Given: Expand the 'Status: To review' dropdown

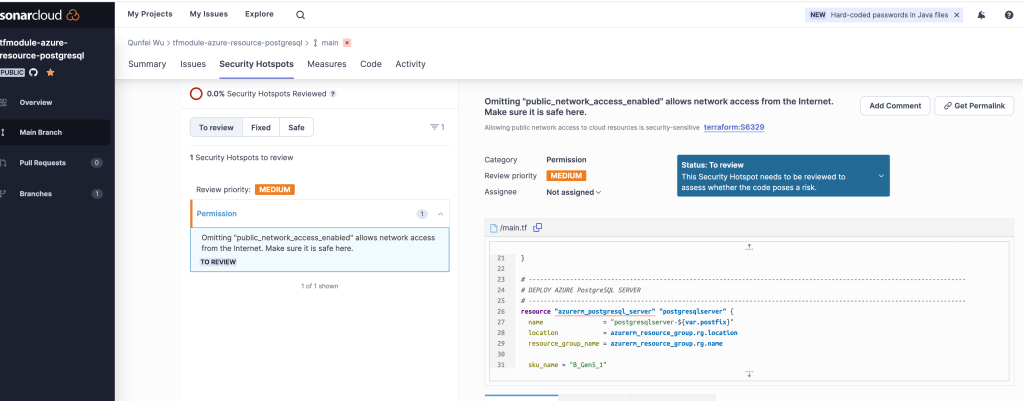Looking at the screenshot, I should tap(881, 176).
